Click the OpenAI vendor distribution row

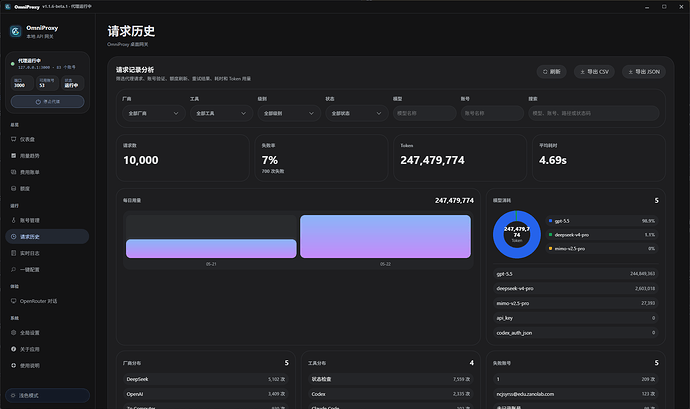point(206,394)
